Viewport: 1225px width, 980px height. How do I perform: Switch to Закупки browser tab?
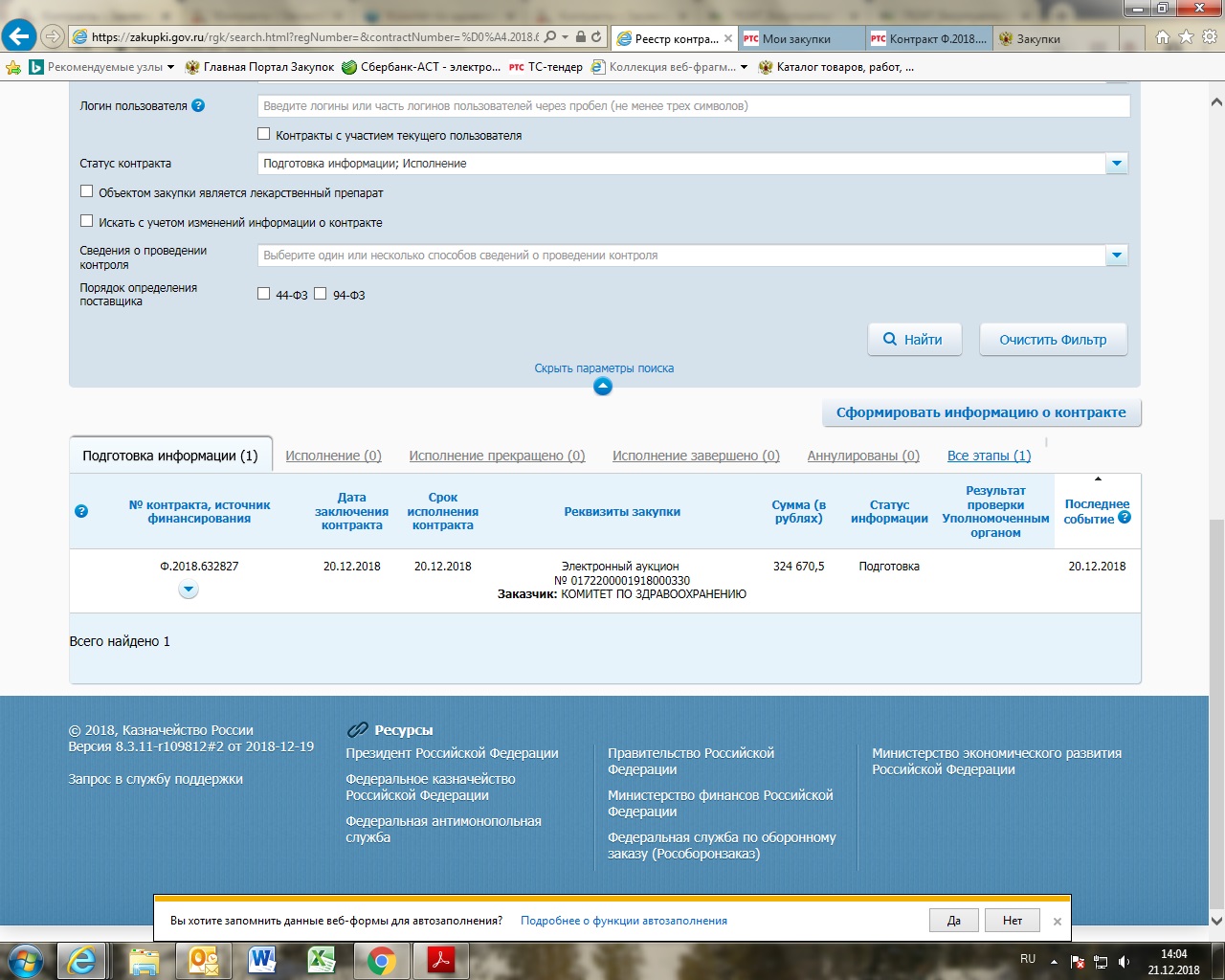pos(1056,38)
